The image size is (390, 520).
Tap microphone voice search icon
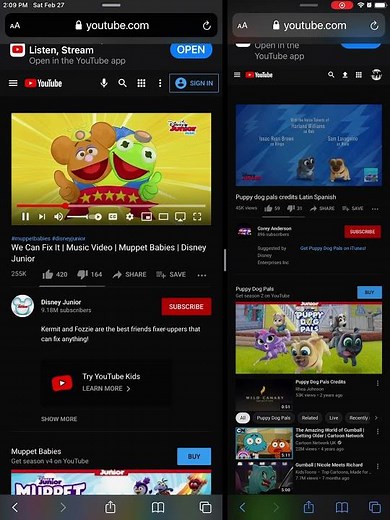(104, 83)
